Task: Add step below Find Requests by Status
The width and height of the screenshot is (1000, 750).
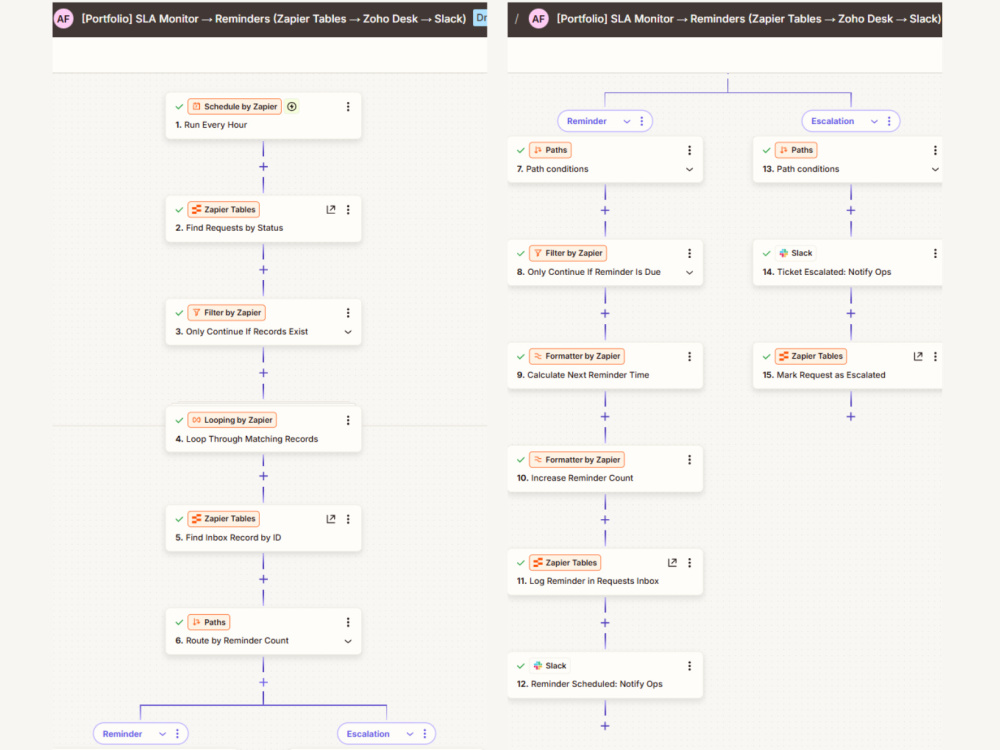Action: point(263,270)
